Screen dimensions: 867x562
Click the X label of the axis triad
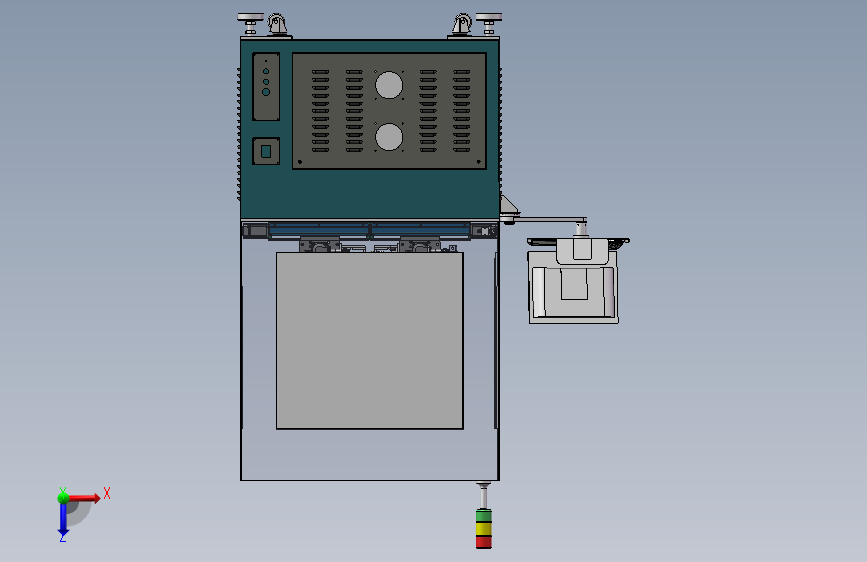coord(107,493)
